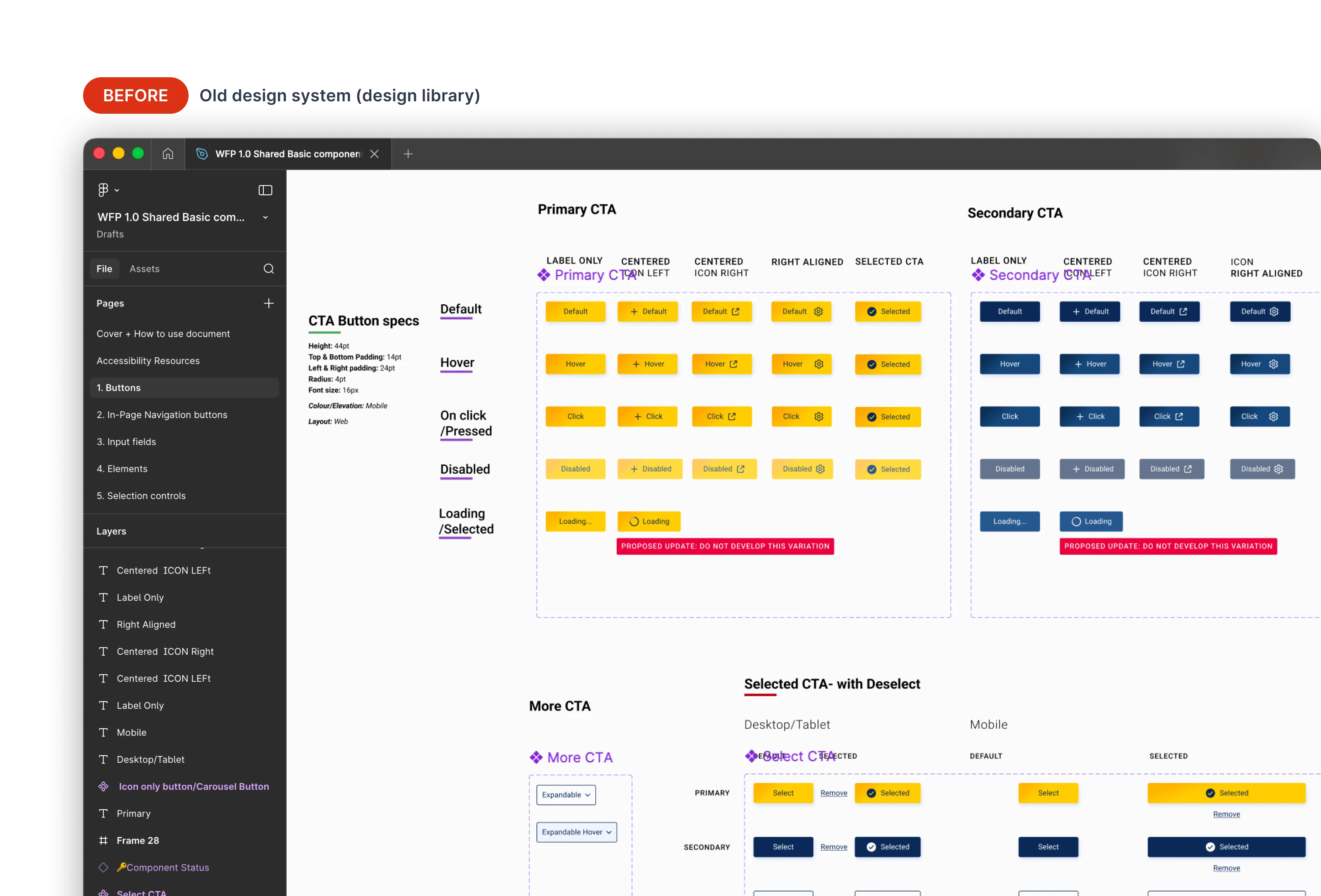Click the text layer icon beside Right Aligned

103,624
